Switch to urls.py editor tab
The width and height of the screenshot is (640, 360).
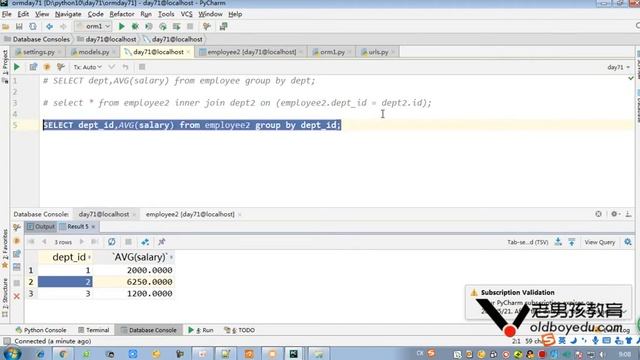pos(378,52)
